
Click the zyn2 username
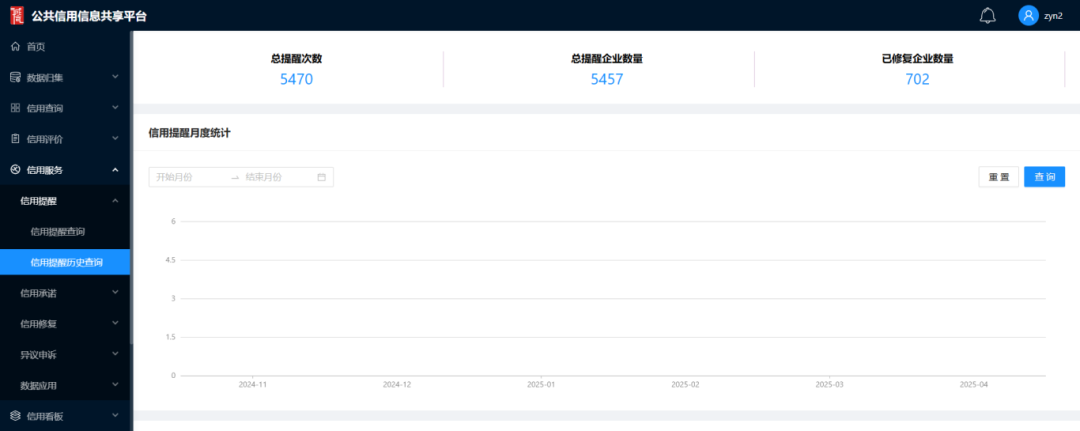(x=1053, y=16)
